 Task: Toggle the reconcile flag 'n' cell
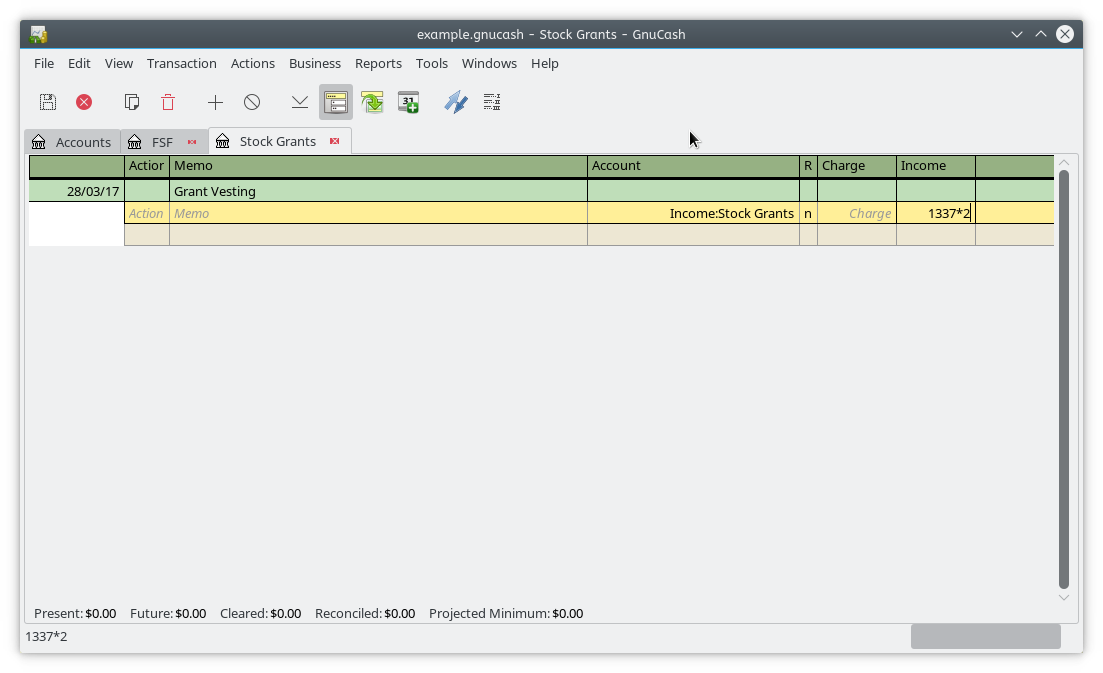coord(808,213)
